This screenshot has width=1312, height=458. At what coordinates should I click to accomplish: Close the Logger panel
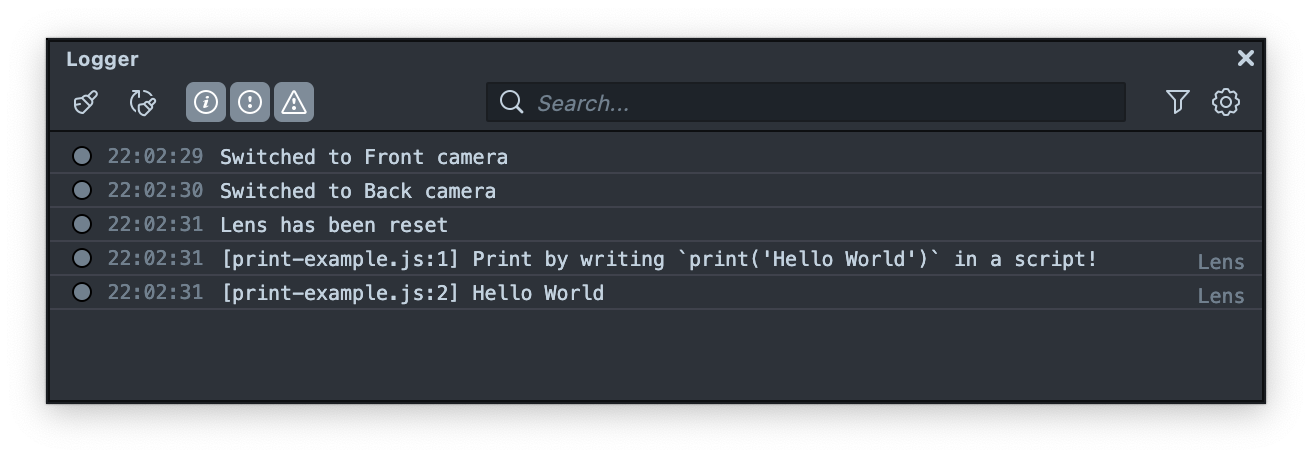point(1245,59)
